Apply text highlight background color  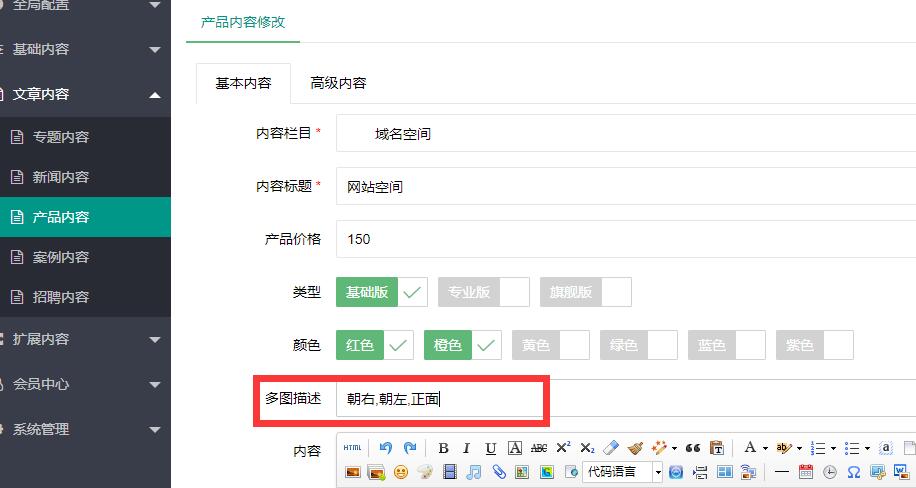[783, 448]
